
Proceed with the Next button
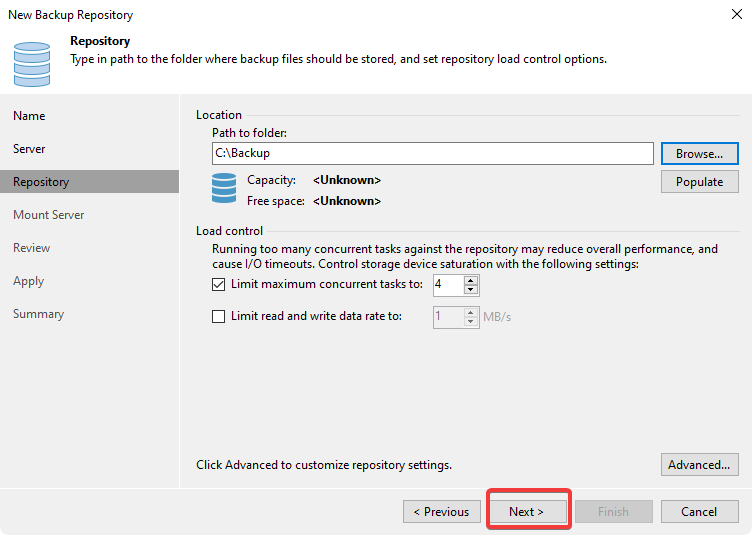[x=527, y=511]
